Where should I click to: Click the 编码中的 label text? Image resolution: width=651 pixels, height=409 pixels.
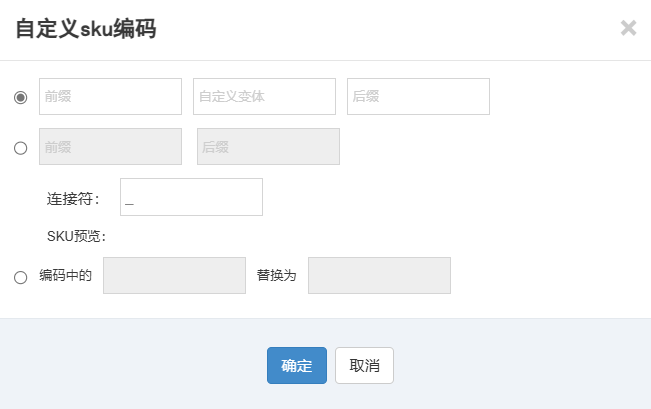pos(65,275)
